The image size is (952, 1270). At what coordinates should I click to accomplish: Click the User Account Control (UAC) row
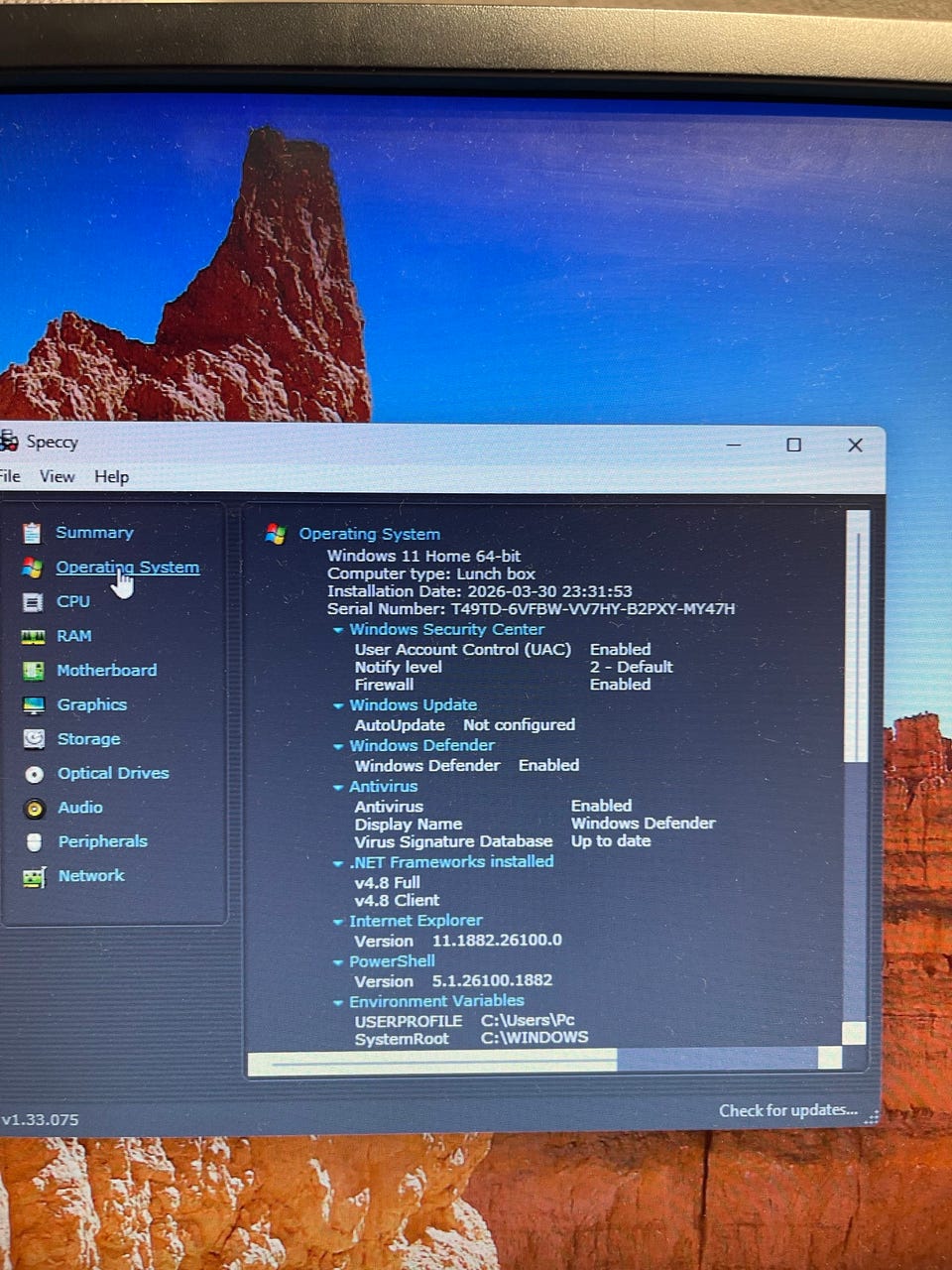click(x=503, y=649)
